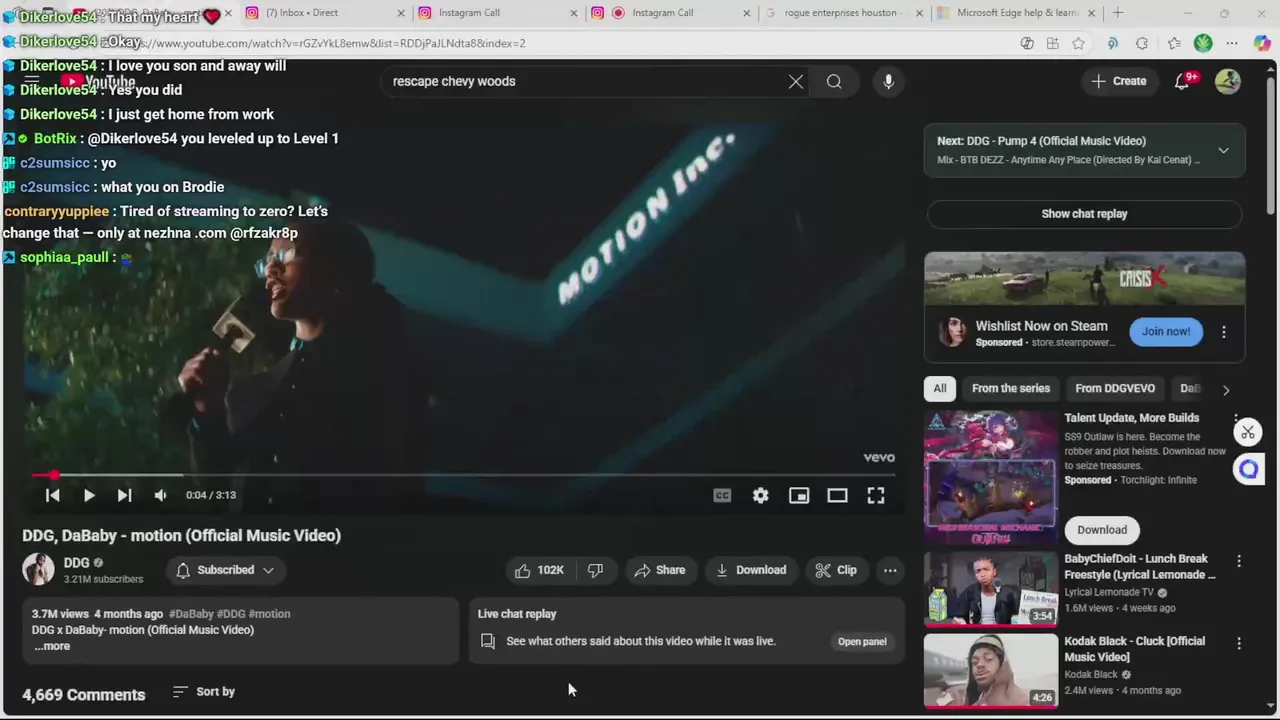This screenshot has width=1280, height=720.
Task: Skip to the previous video in the player
Action: [53, 495]
